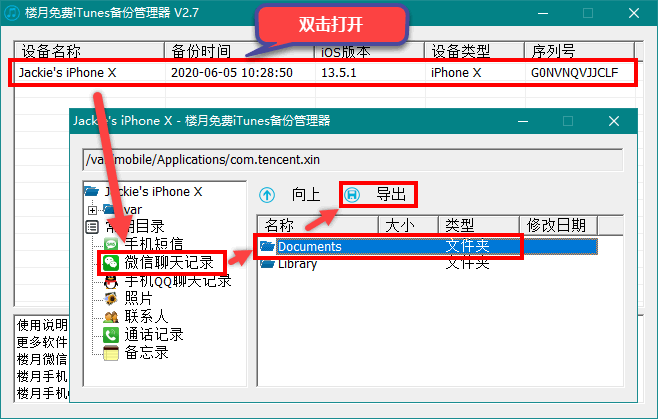The image size is (658, 419).
Task: Select 联系人 tree item
Action: point(146,317)
